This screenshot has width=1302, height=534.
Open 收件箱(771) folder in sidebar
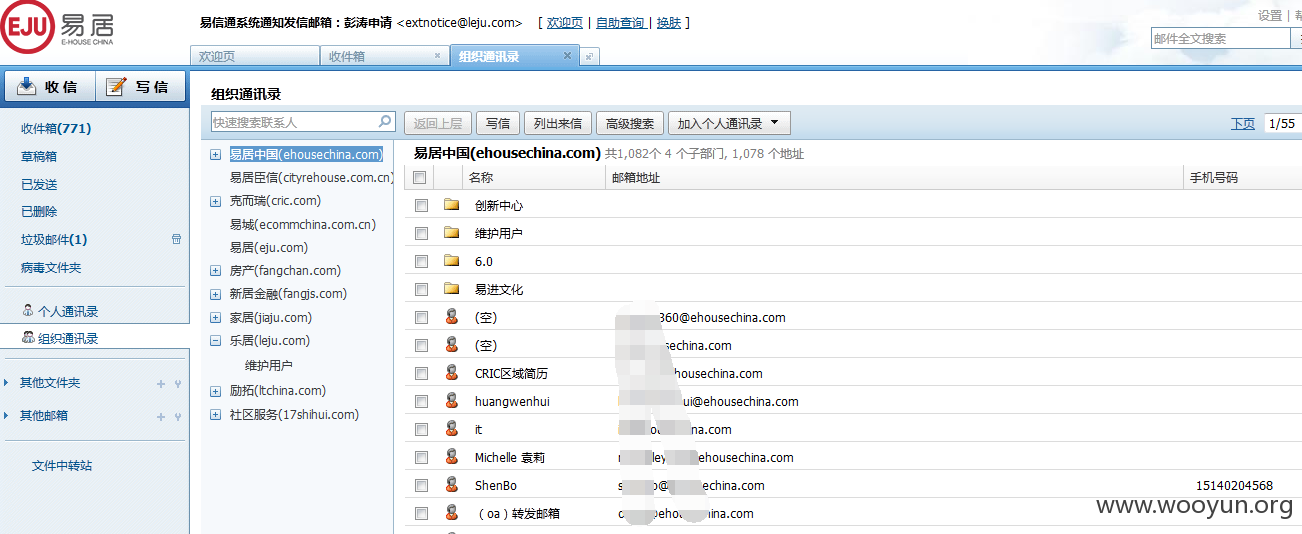tap(56, 128)
